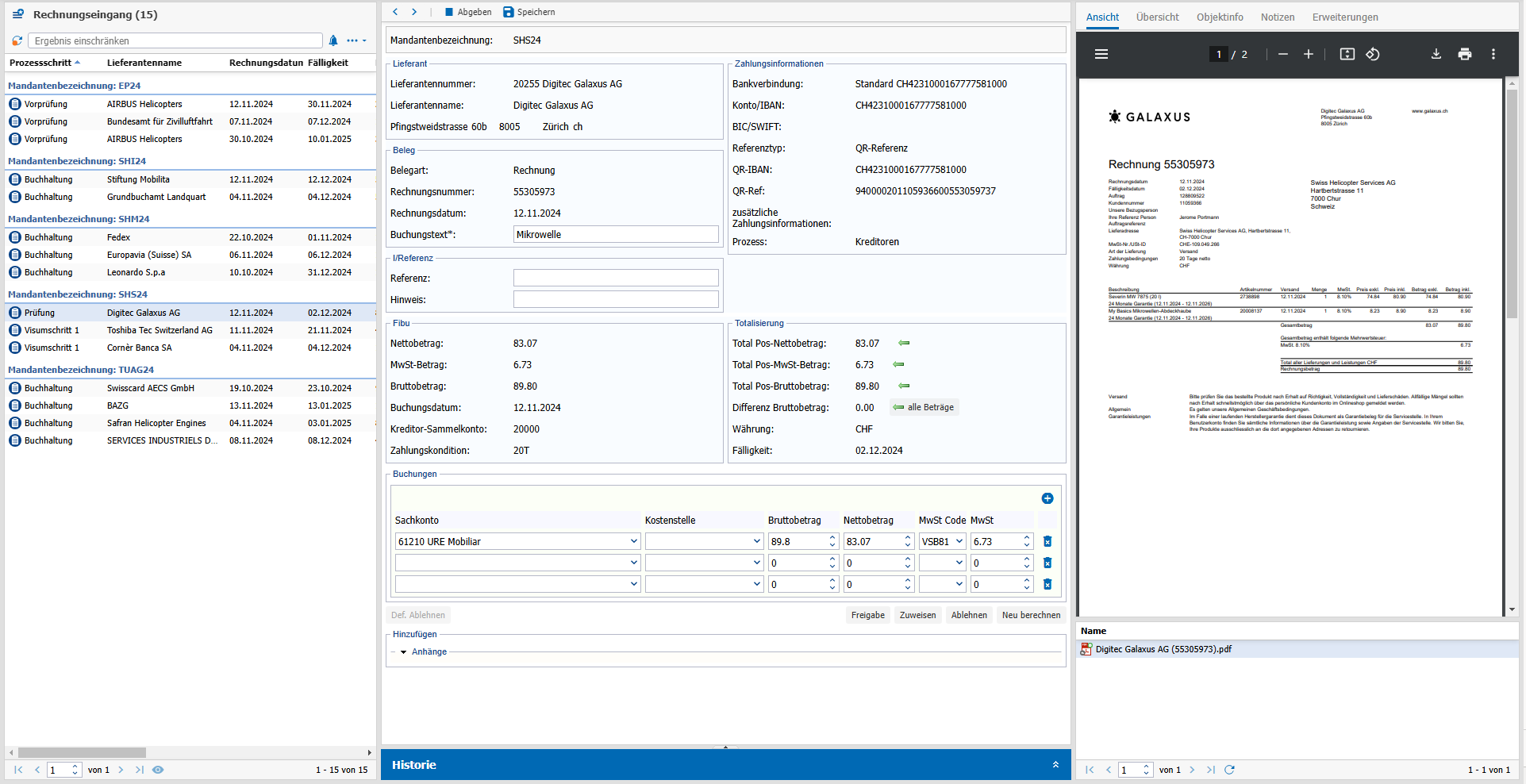
Task: Go to previous document with left chevron
Action: tap(395, 12)
